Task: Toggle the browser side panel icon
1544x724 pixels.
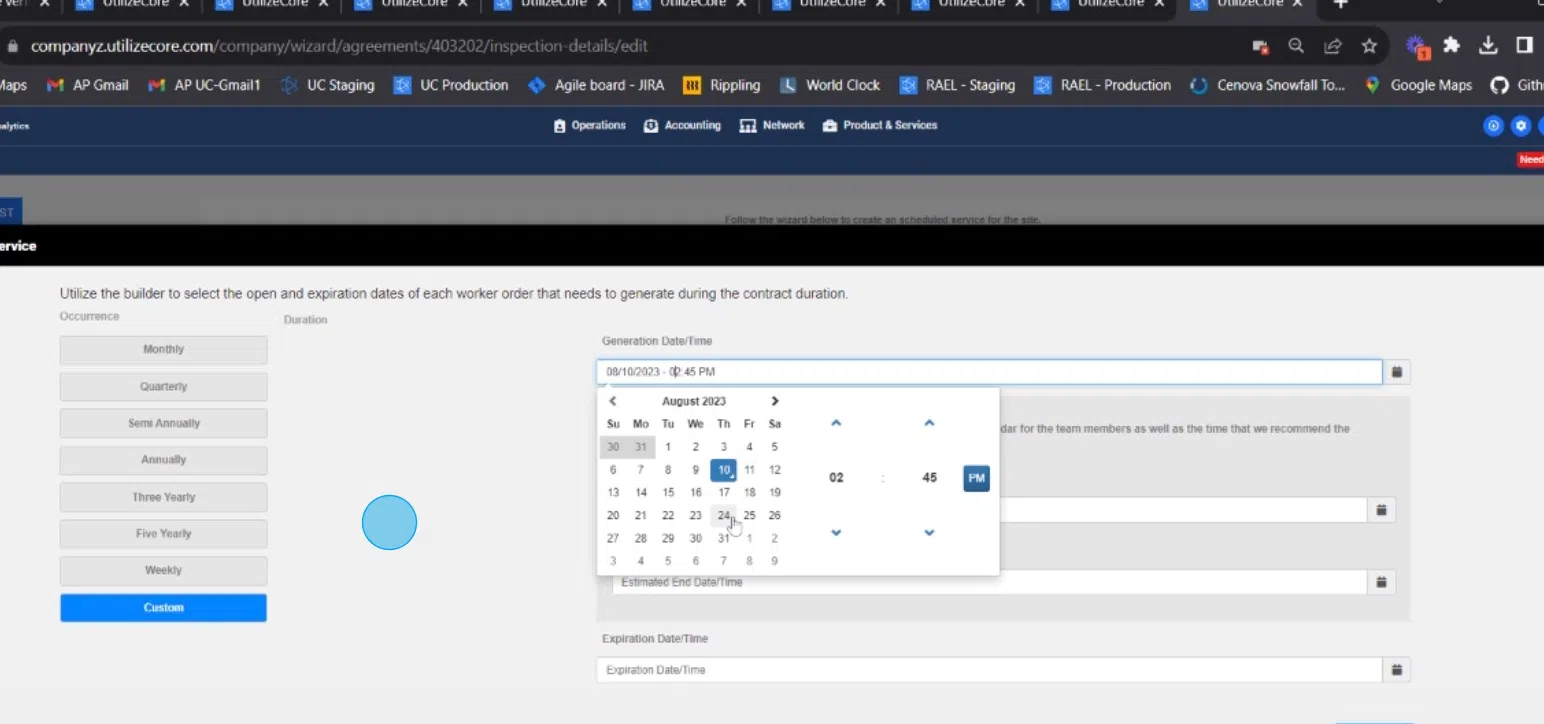Action: tap(1524, 46)
